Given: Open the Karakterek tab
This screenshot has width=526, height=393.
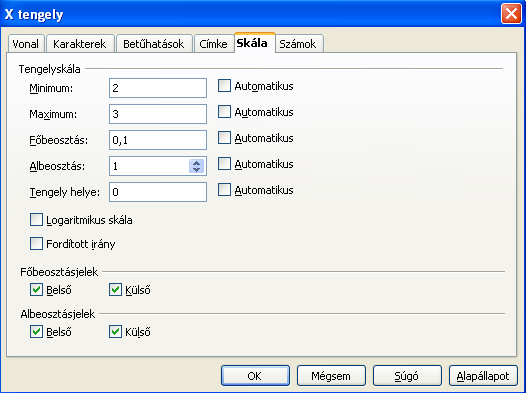Looking at the screenshot, I should coord(80,44).
